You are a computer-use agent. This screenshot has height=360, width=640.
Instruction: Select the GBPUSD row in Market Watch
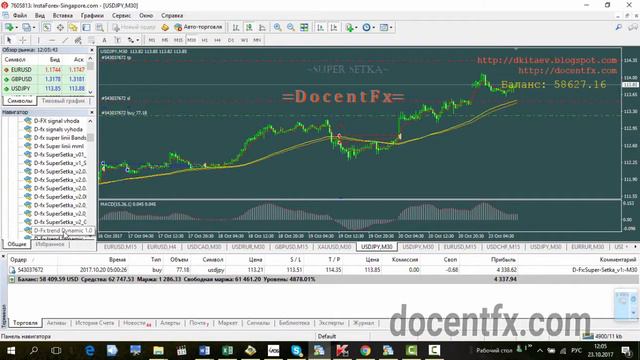[x=45, y=79]
